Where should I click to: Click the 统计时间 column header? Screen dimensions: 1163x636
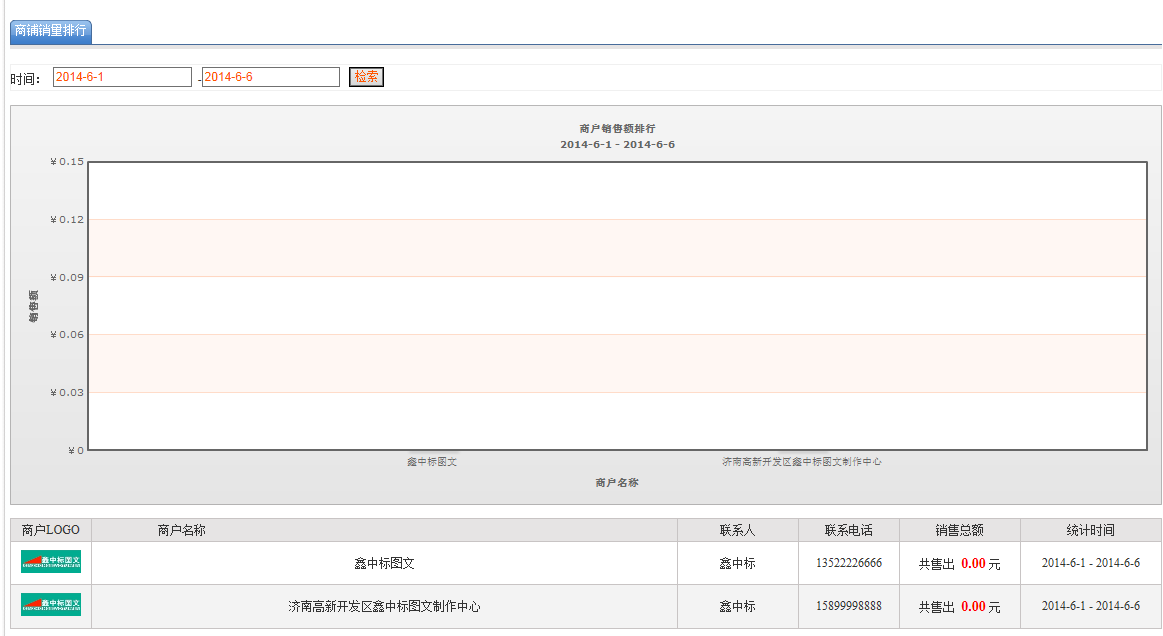(x=1090, y=530)
